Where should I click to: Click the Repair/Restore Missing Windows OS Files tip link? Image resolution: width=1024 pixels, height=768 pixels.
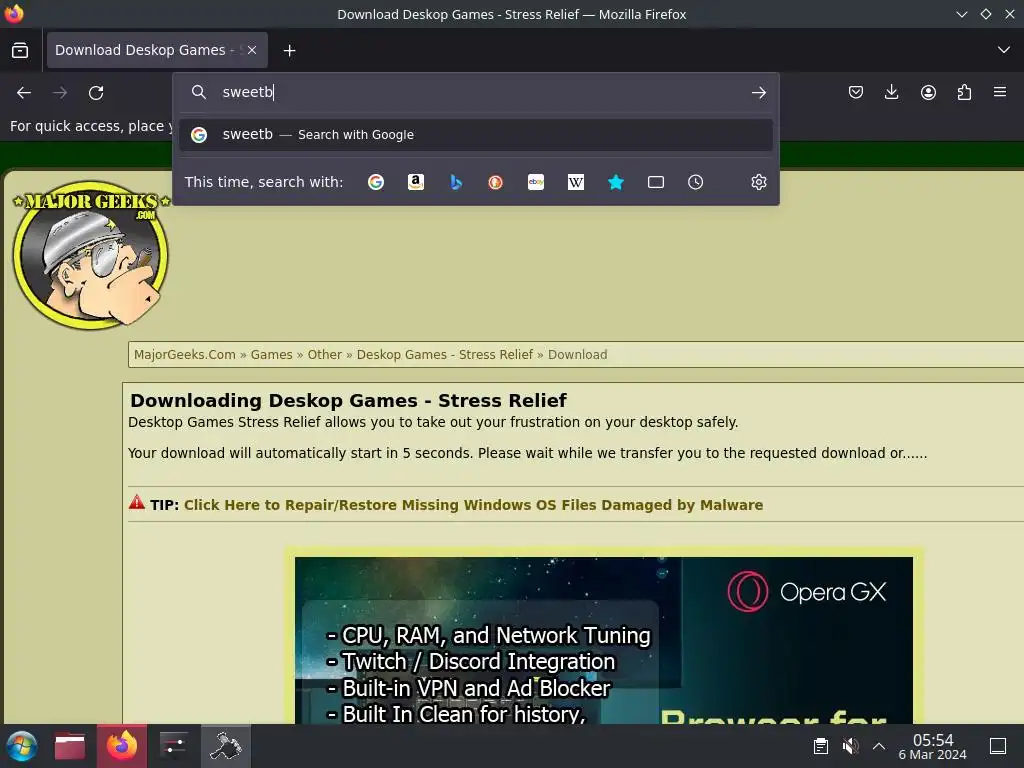pyautogui.click(x=473, y=505)
